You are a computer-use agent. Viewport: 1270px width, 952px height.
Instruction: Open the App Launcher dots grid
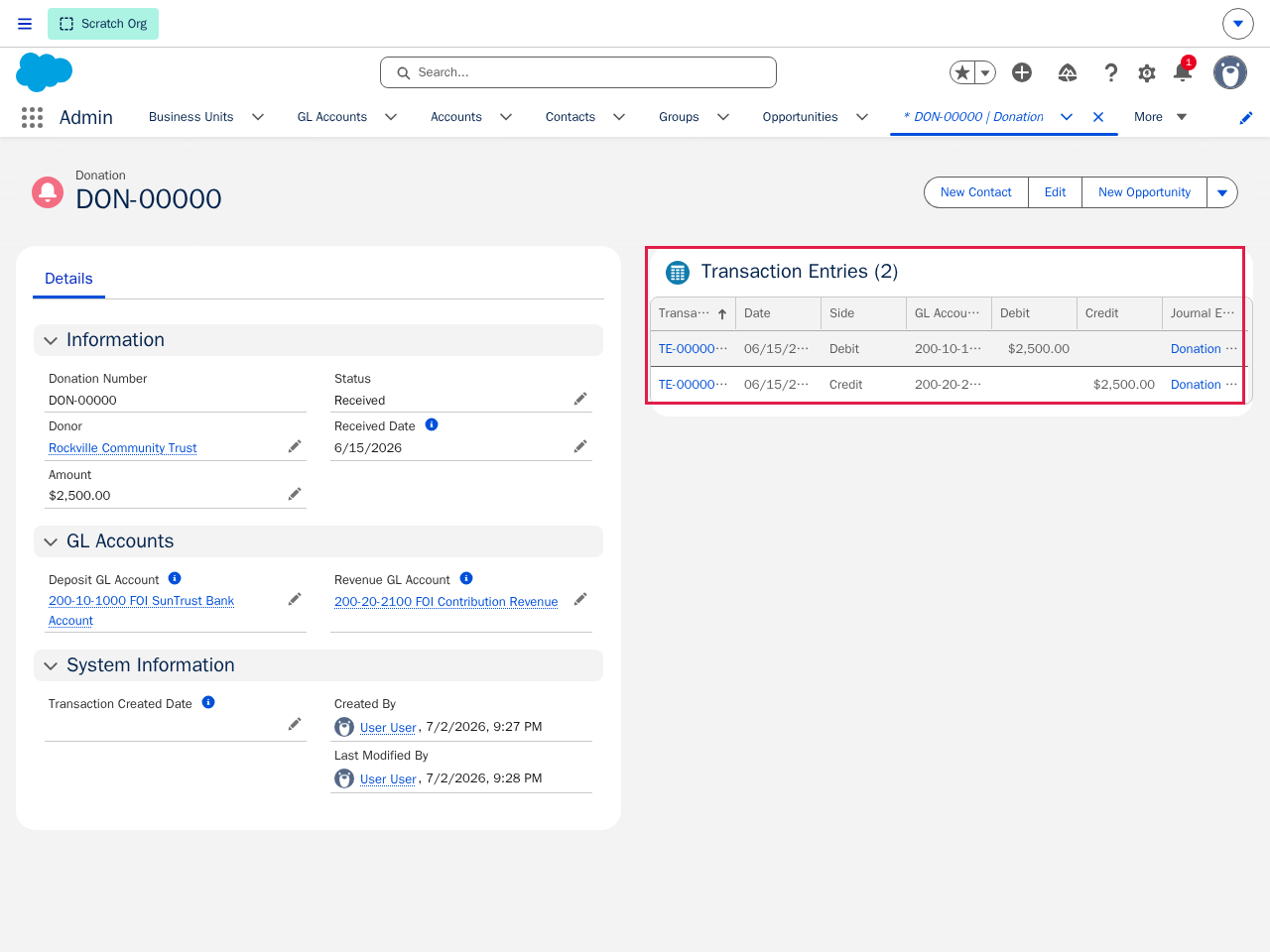pyautogui.click(x=32, y=118)
